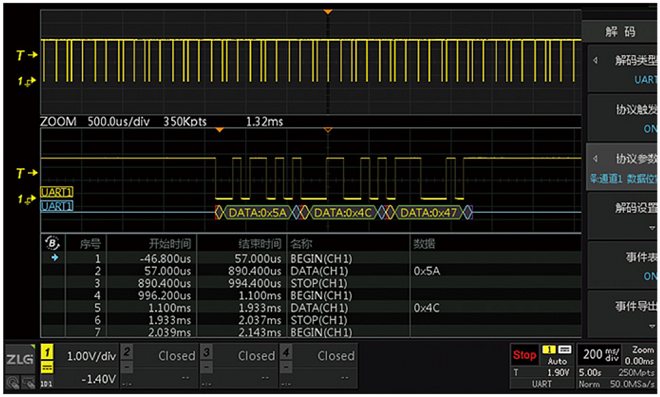This screenshot has height=397, width=660.
Task: Click channel 4 coupling dash icon
Action: 286,368
